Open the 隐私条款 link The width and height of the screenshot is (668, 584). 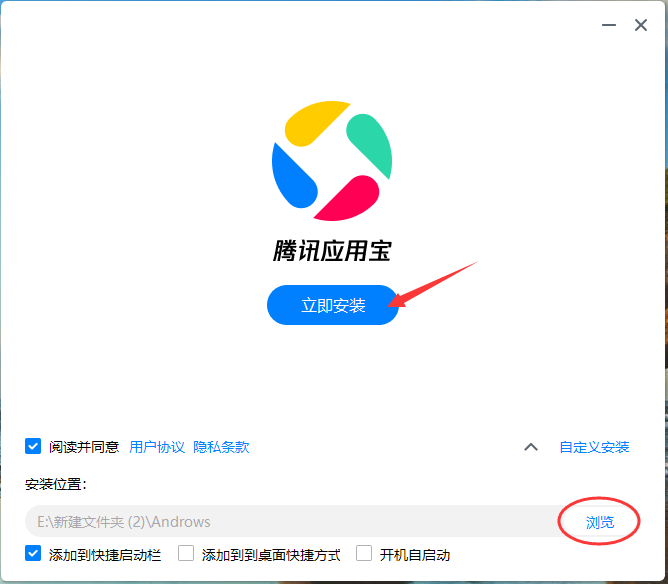tap(221, 447)
